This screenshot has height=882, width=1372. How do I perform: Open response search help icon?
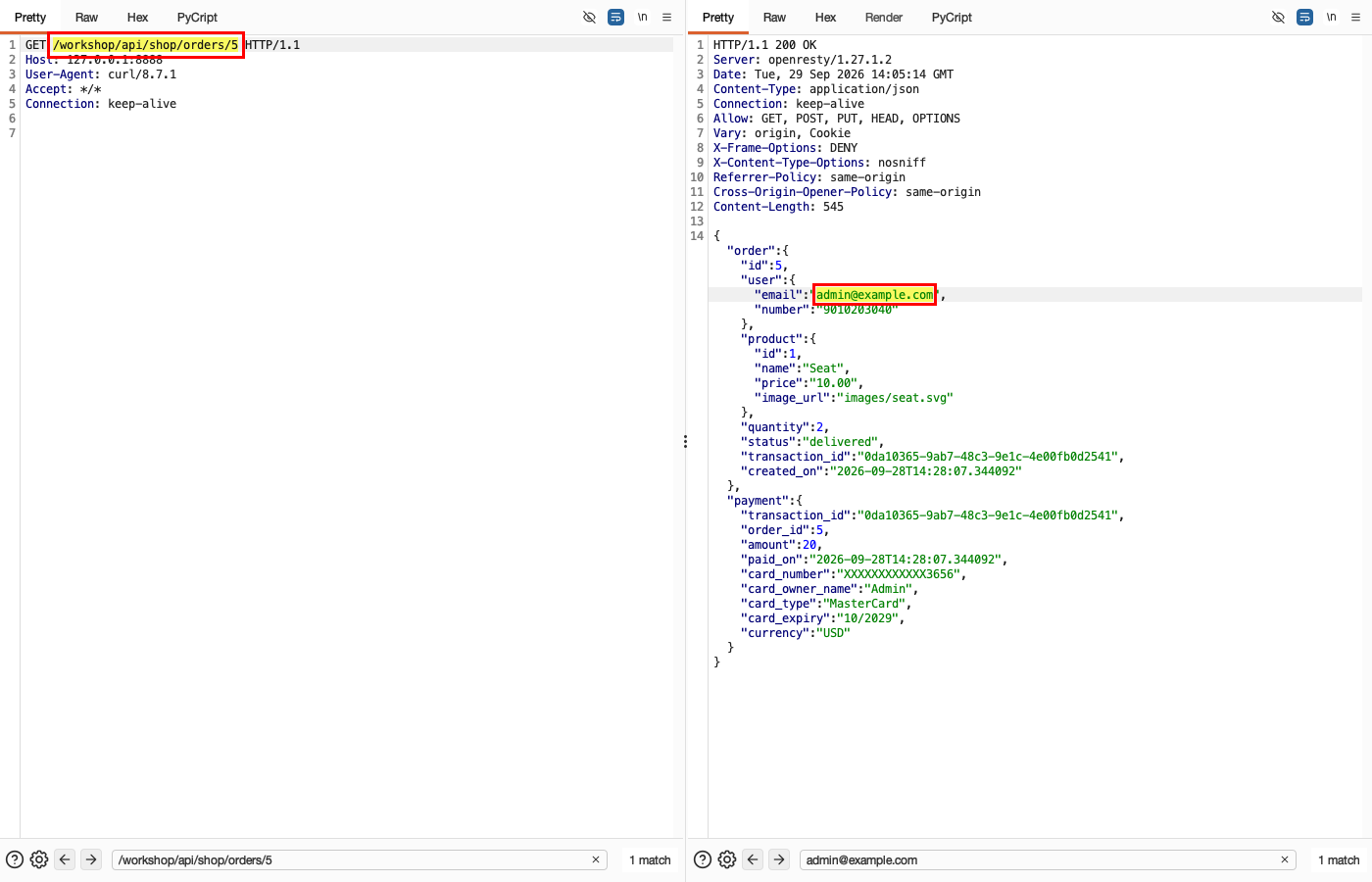click(x=703, y=859)
